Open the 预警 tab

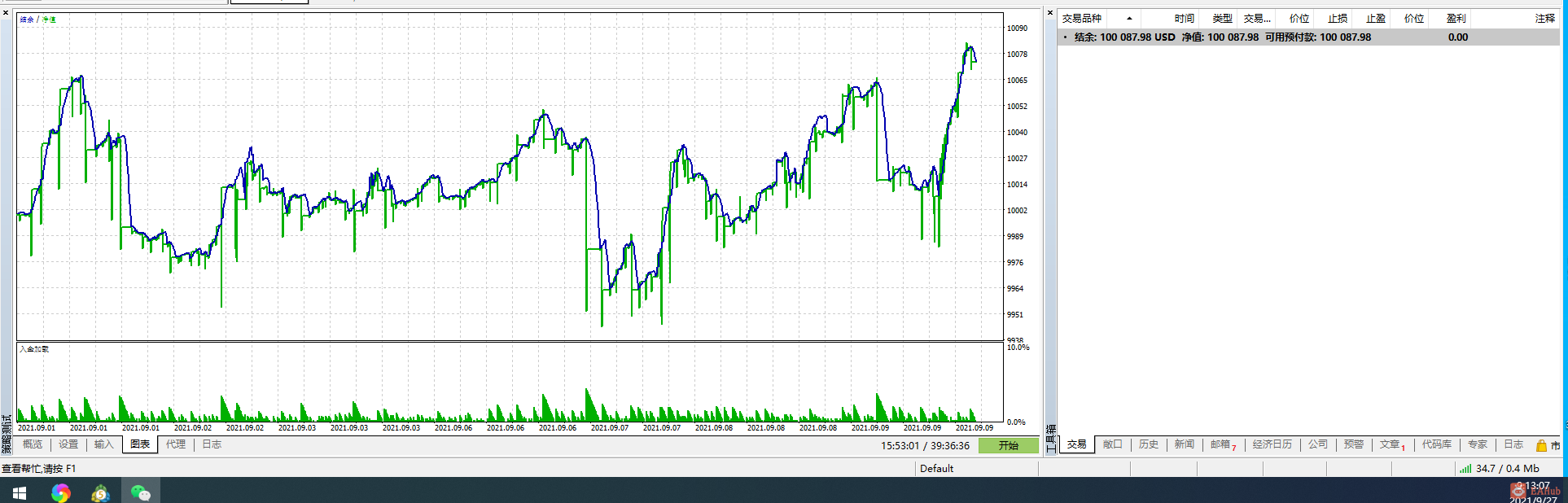point(1354,444)
